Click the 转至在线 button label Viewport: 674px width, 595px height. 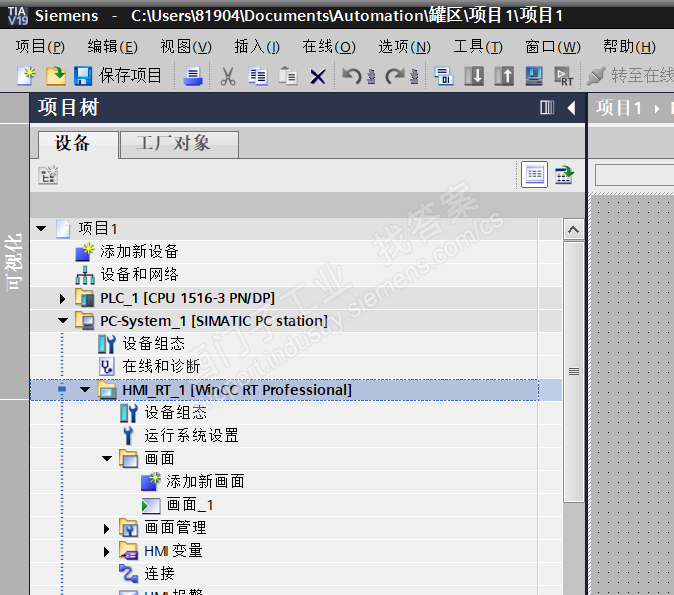coord(642,76)
